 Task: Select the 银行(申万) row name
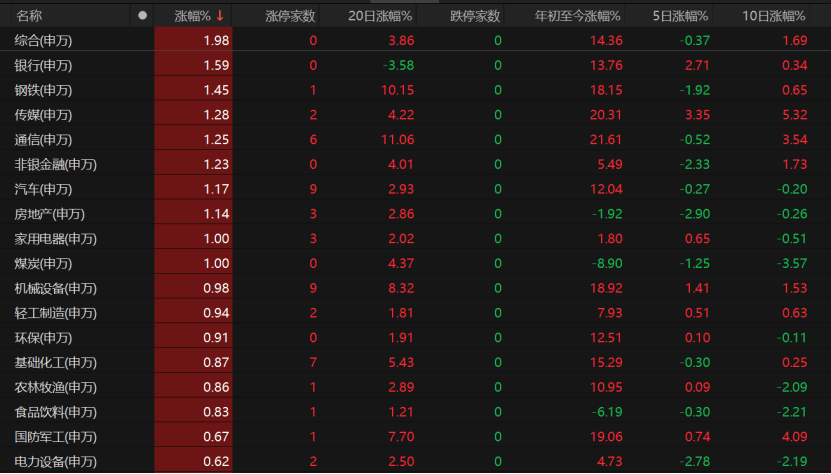click(43, 66)
